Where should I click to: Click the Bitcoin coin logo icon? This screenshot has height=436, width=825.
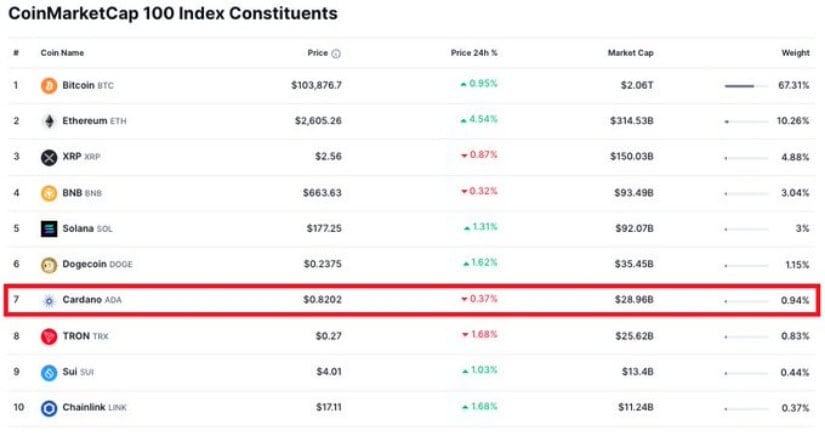pos(49,85)
